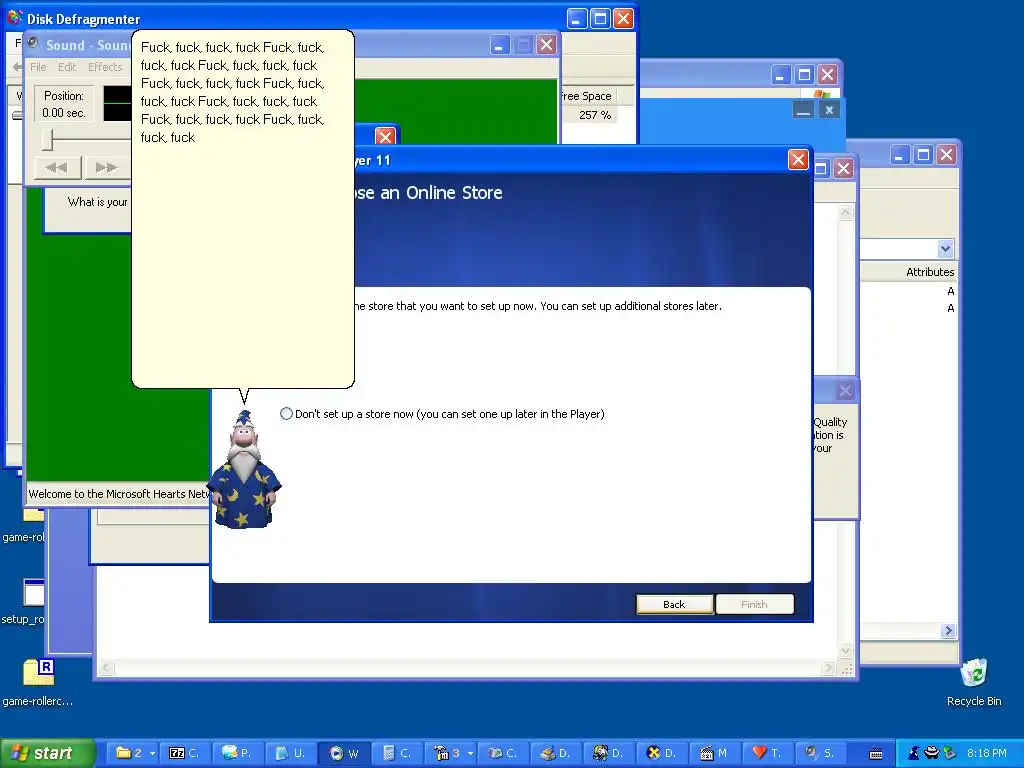1024x768 pixels.
Task: Switch to Movie Maker taskbar button M
Action: point(716,753)
